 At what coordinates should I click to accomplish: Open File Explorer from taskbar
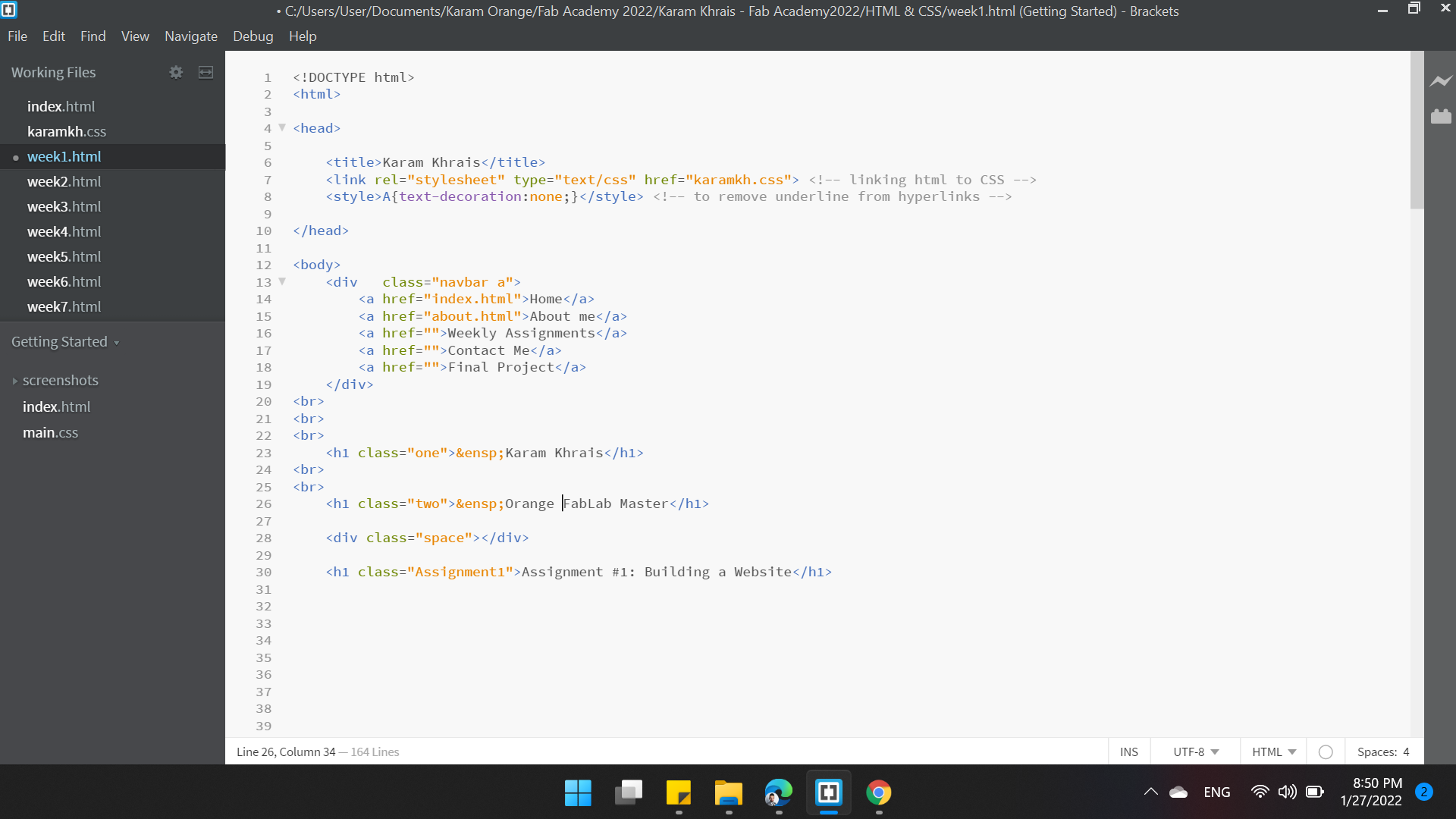(728, 792)
